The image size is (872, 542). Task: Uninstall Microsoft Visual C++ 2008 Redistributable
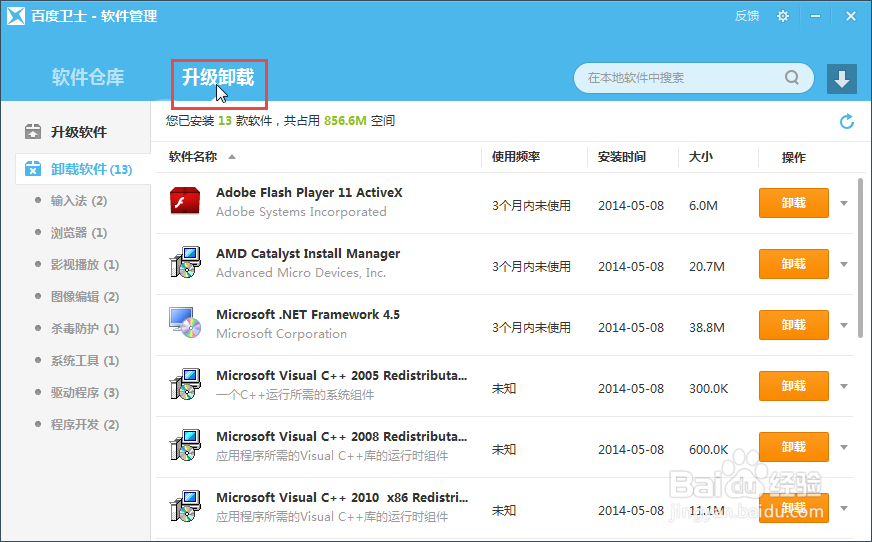point(794,447)
